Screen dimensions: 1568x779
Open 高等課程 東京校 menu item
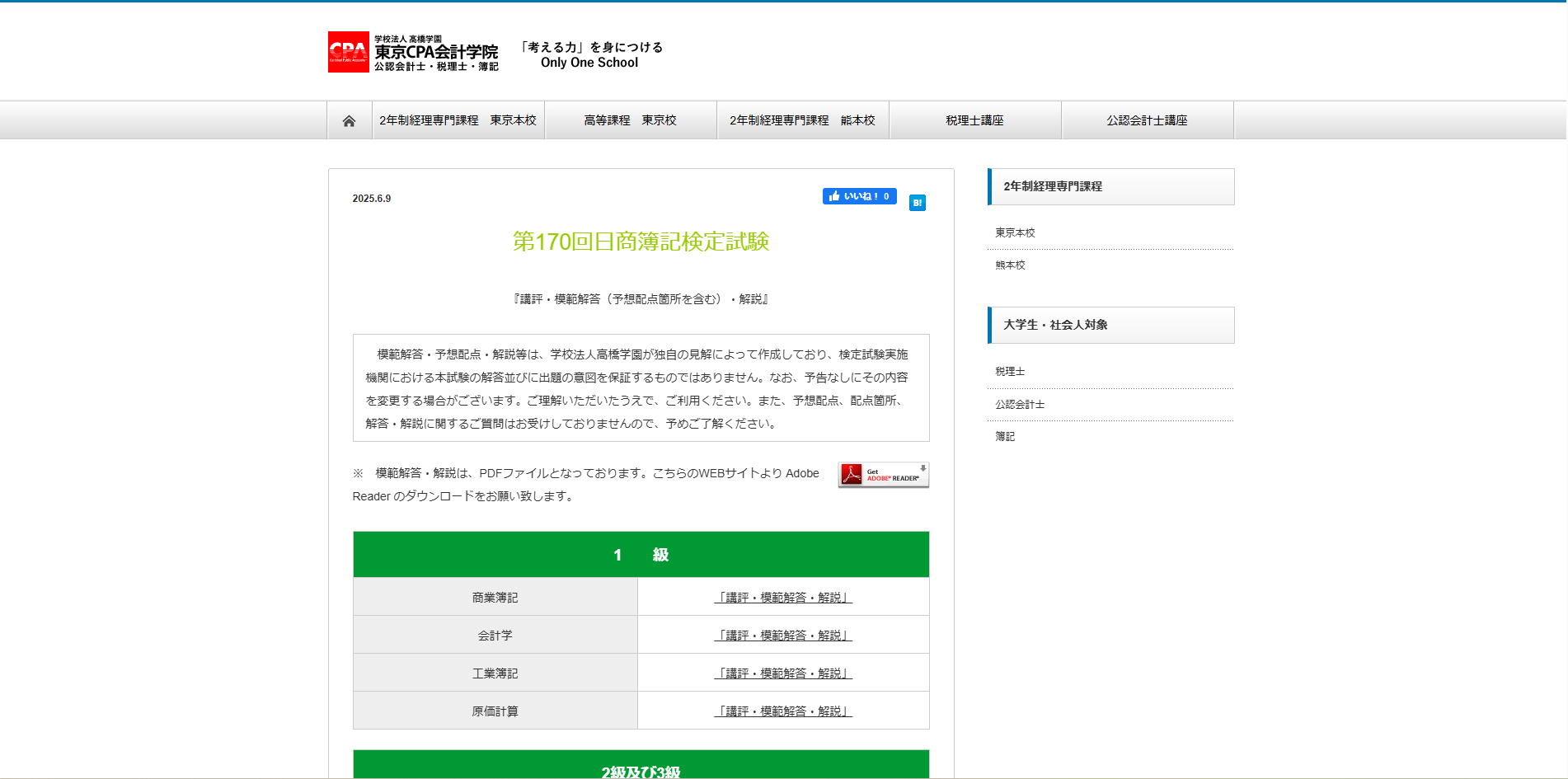coord(630,120)
